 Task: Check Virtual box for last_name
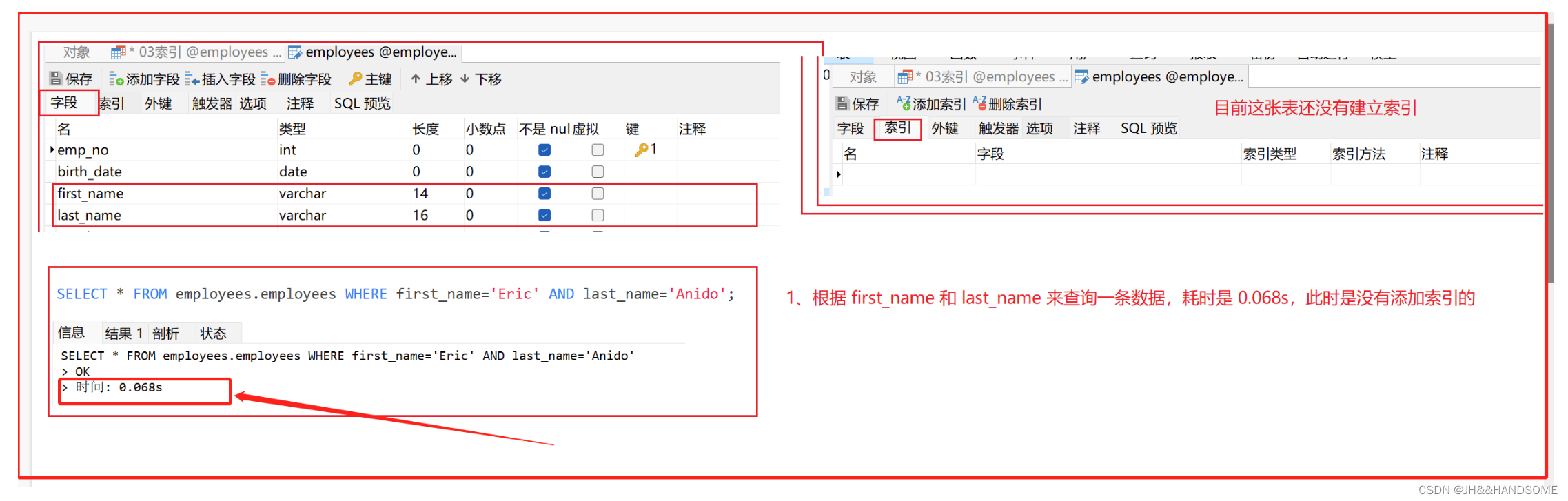pos(598,215)
